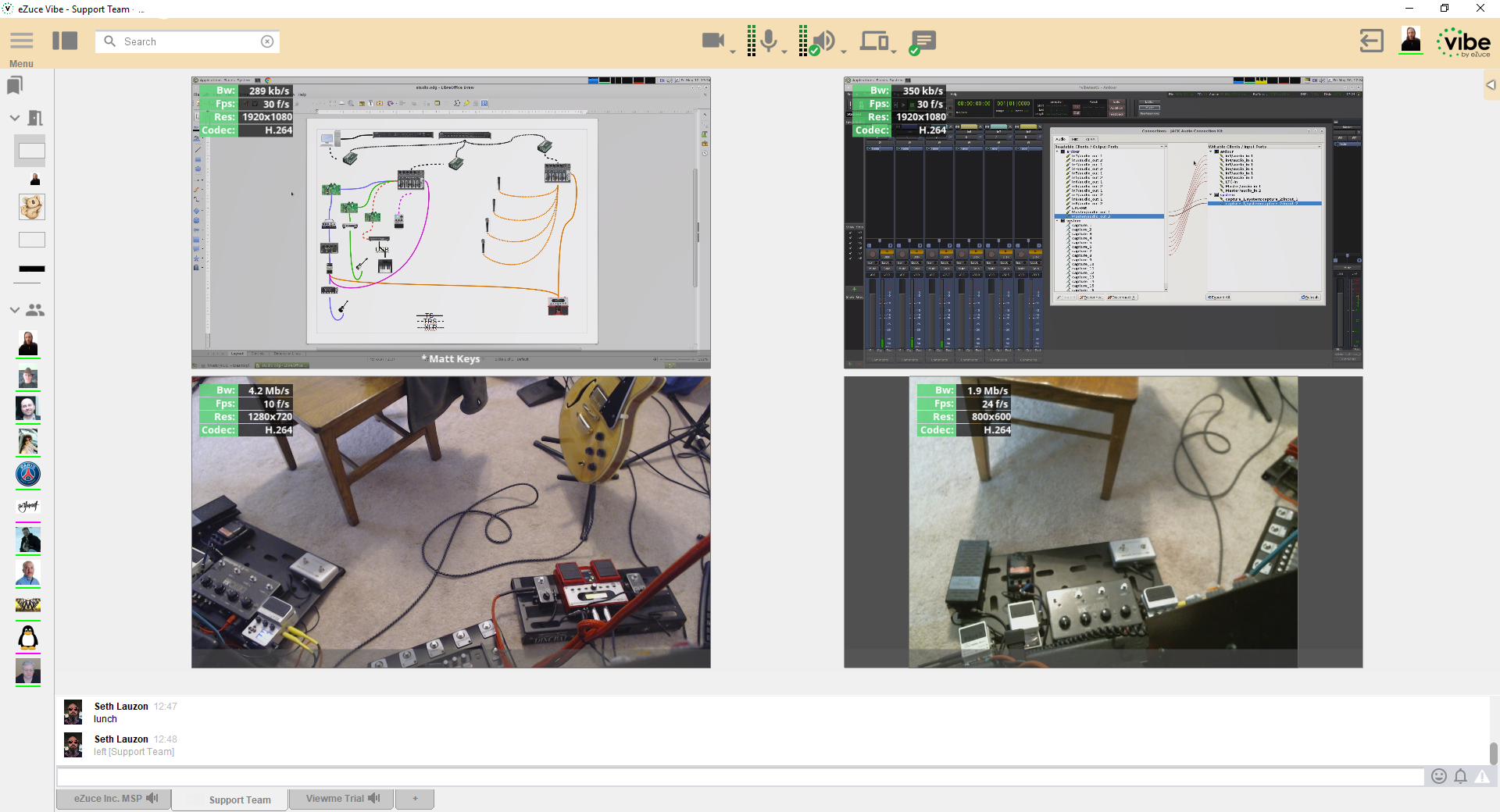Open the rooms door icon
Screen dimensions: 1500x812
[x=35, y=118]
